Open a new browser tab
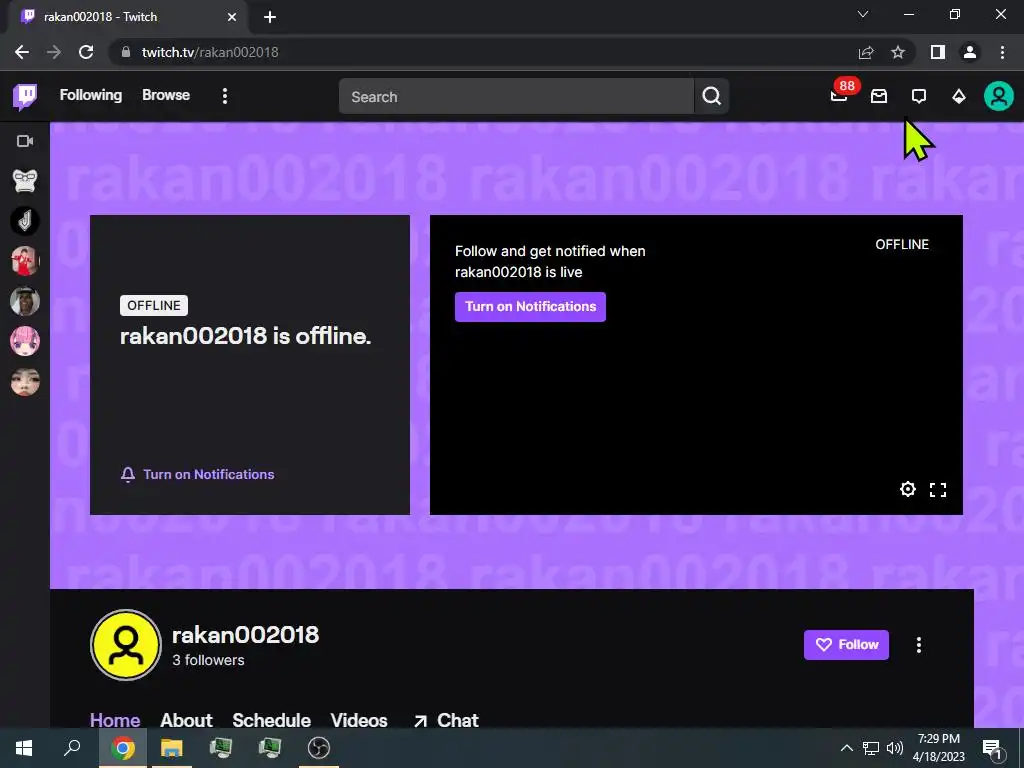The image size is (1024, 768). pyautogui.click(x=270, y=17)
